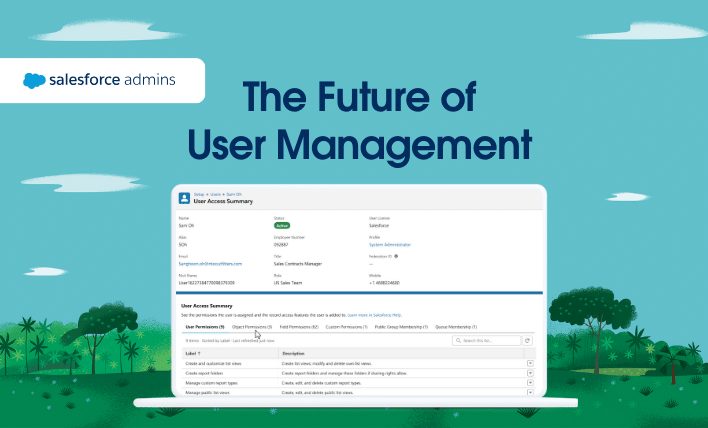Click the Setup breadcrumb link

199,194
